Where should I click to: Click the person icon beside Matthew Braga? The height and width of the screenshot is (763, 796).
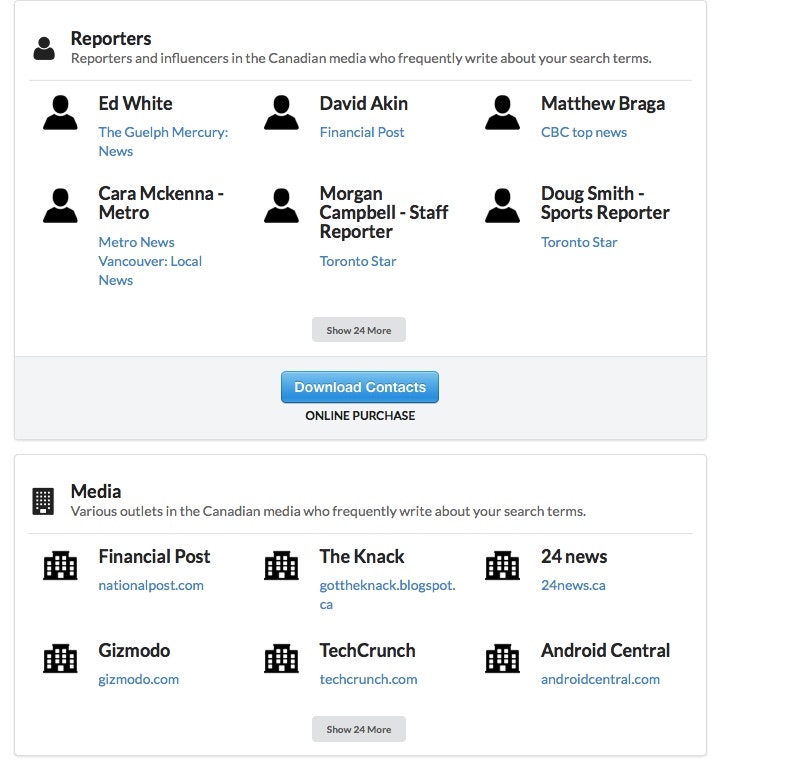point(503,113)
